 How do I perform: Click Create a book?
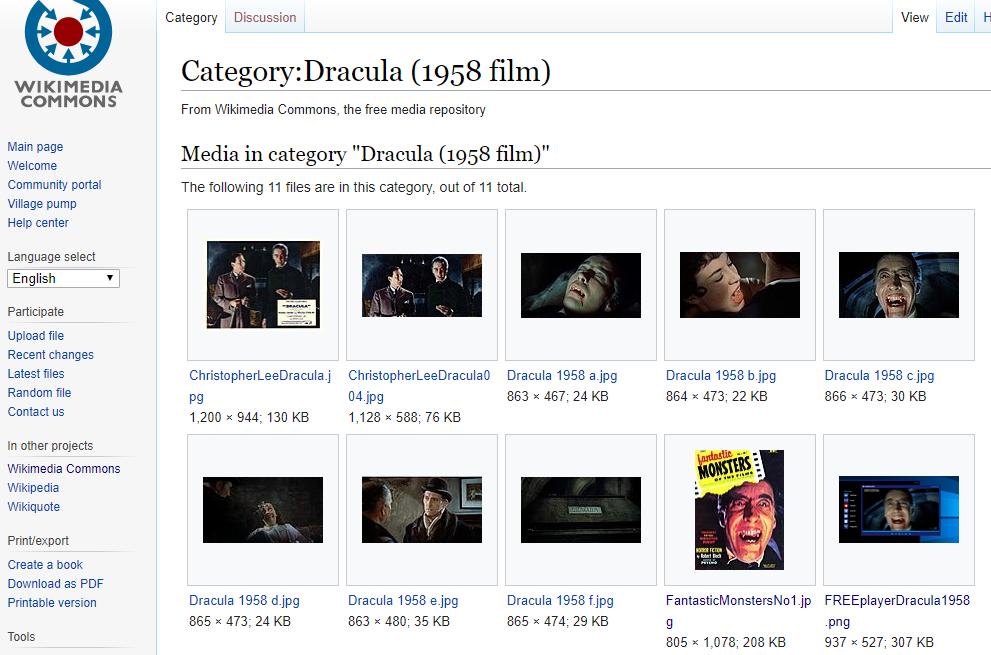pos(46,565)
